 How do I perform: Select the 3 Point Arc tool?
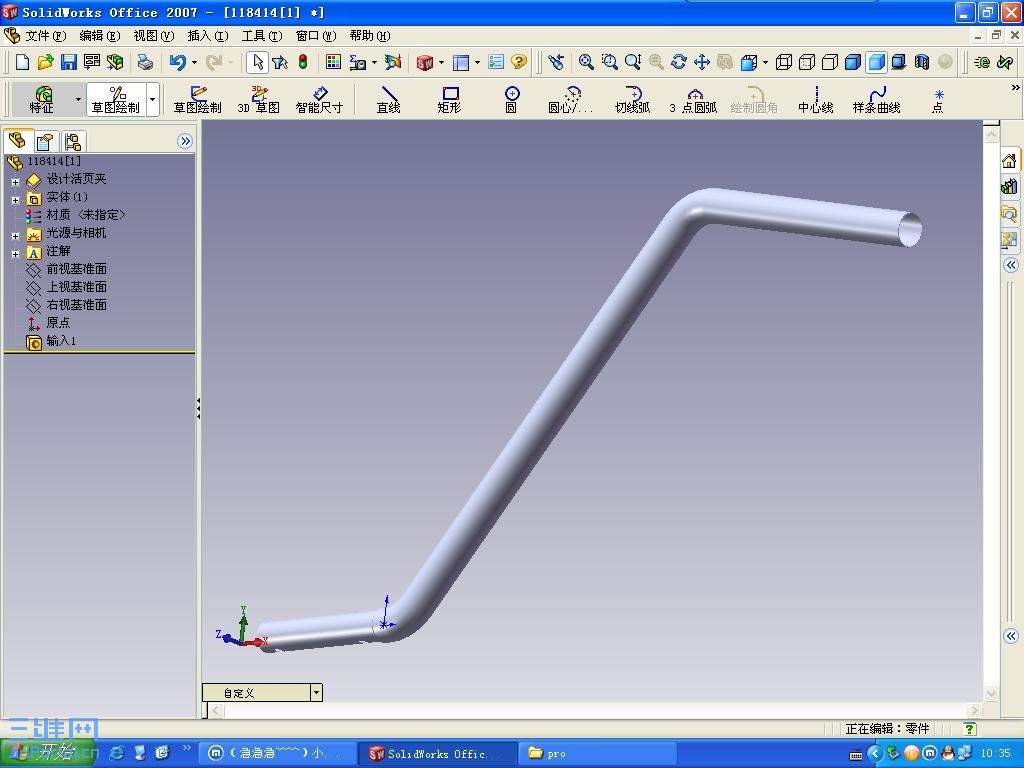pyautogui.click(x=693, y=99)
